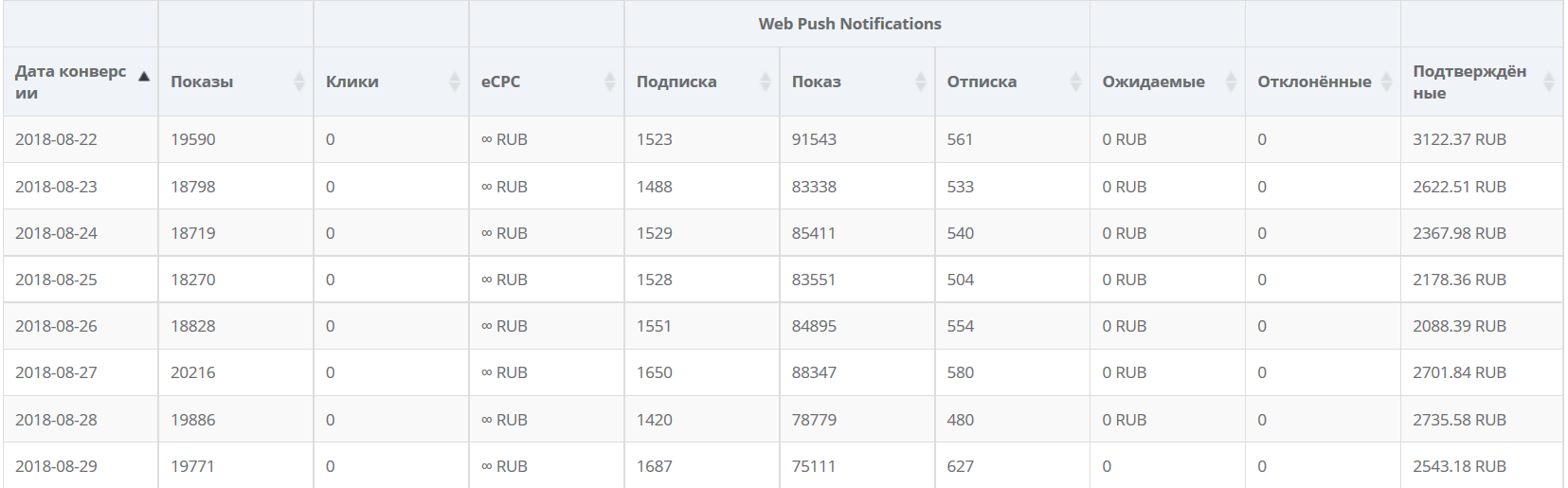Click date cell 2018-08-25
Screen dimensions: 1568x488
(x=56, y=280)
